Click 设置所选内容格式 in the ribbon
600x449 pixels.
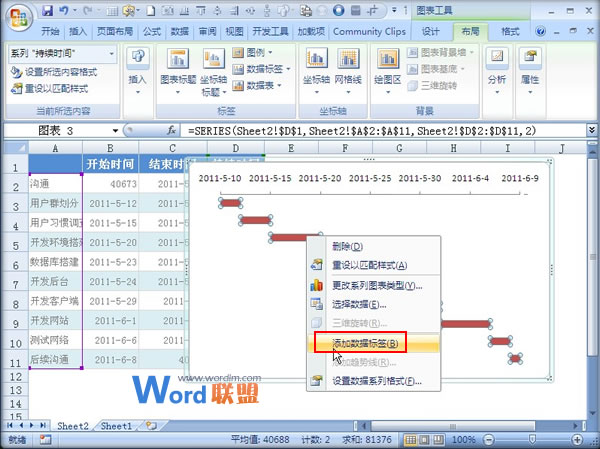[54, 72]
